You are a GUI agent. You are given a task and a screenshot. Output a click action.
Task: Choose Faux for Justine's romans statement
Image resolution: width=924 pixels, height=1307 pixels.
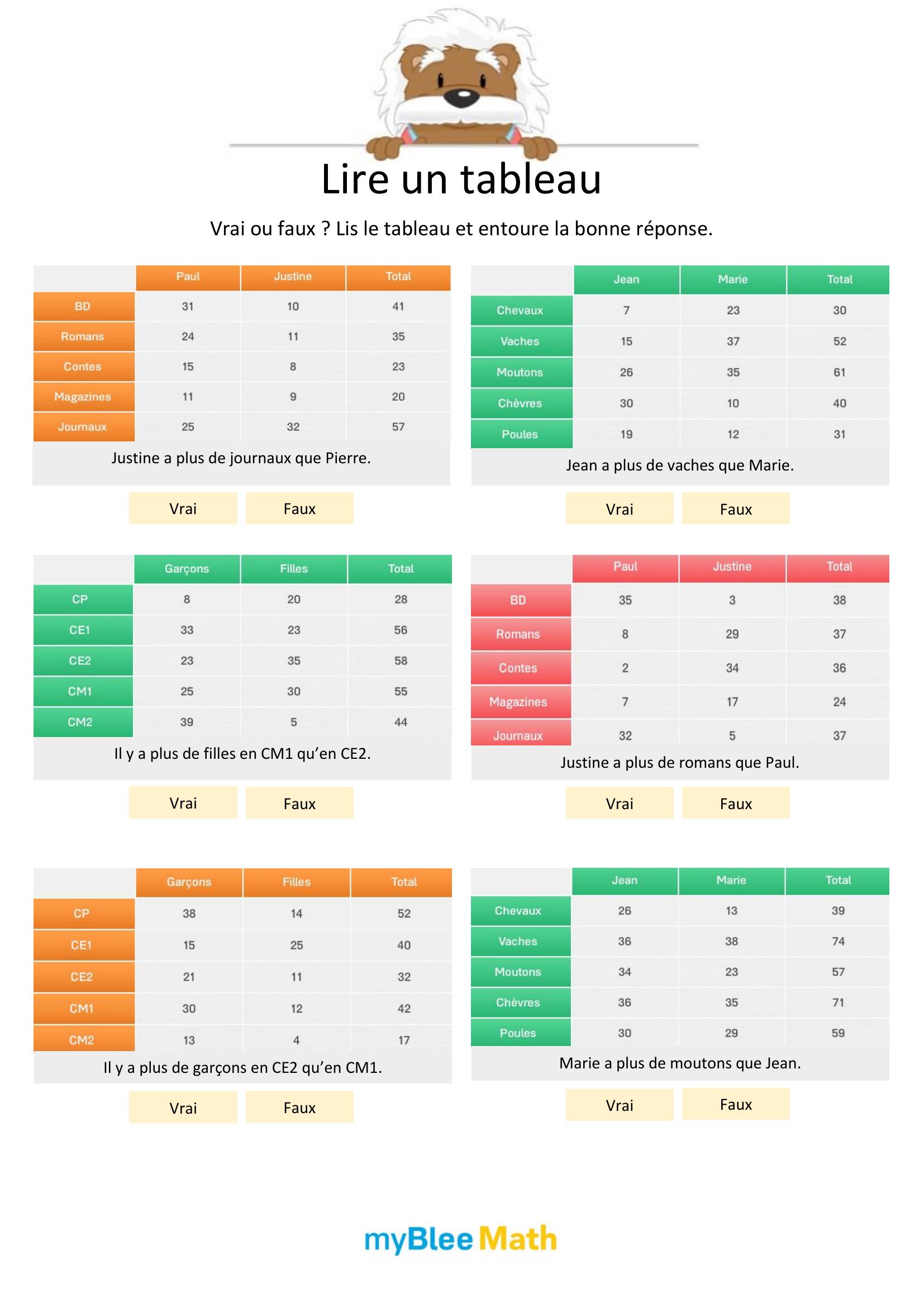(736, 804)
